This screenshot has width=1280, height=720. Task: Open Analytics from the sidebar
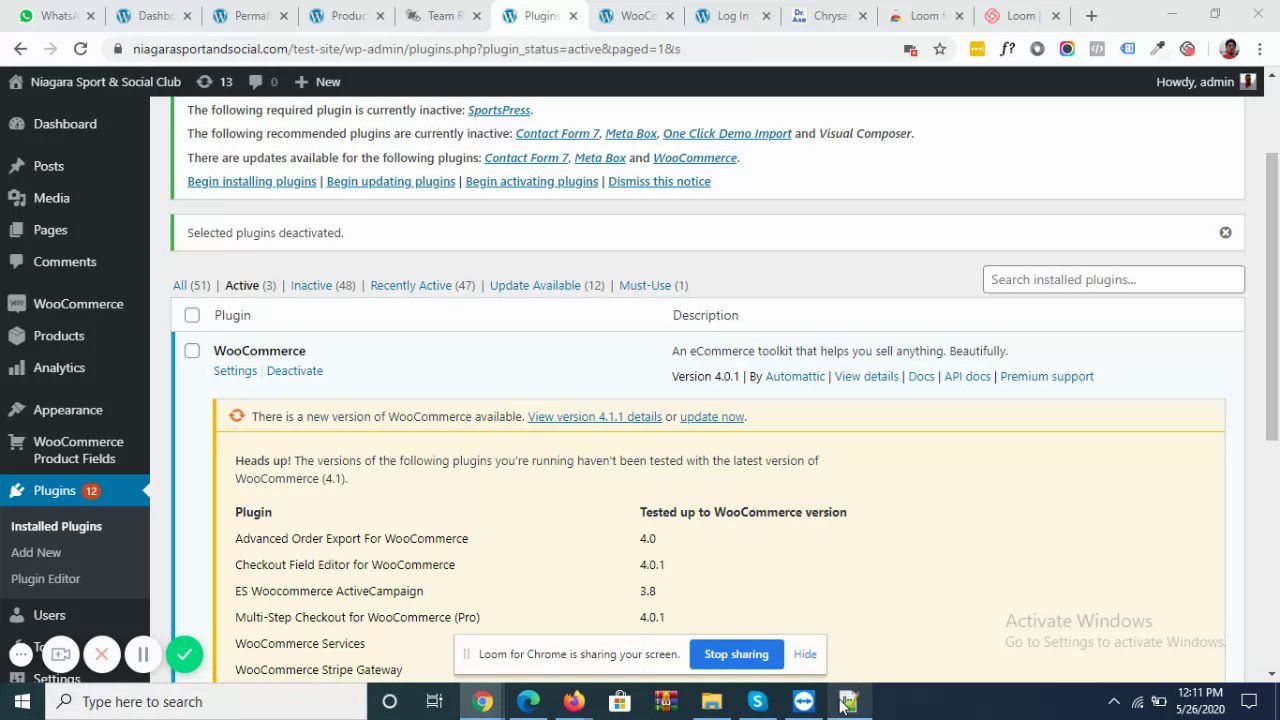pyautogui.click(x=59, y=368)
